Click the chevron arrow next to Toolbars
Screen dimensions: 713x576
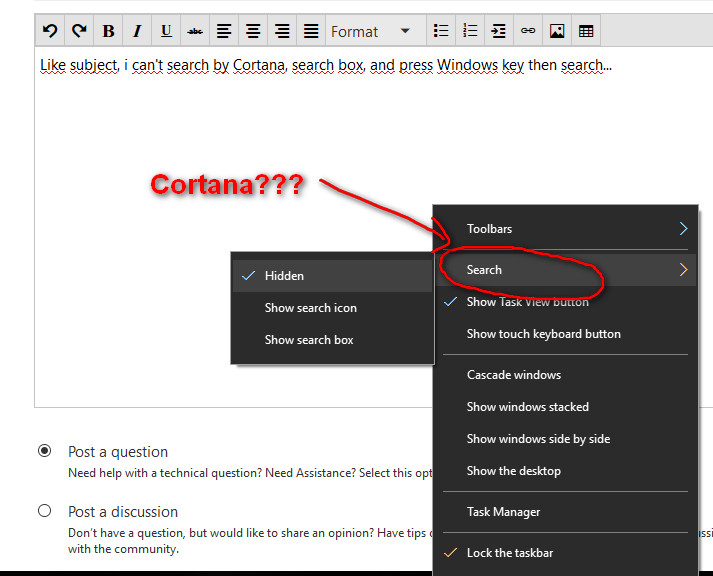click(683, 229)
